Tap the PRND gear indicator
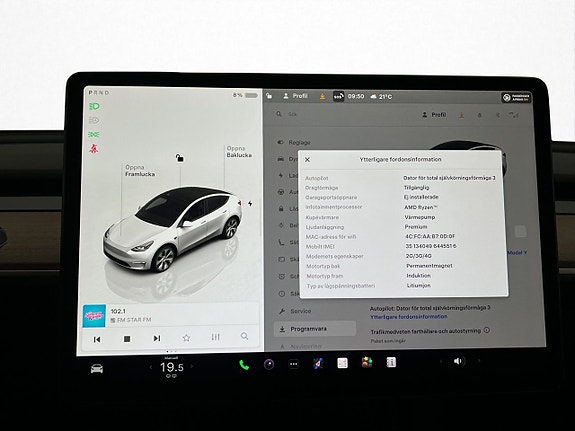 pos(99,93)
